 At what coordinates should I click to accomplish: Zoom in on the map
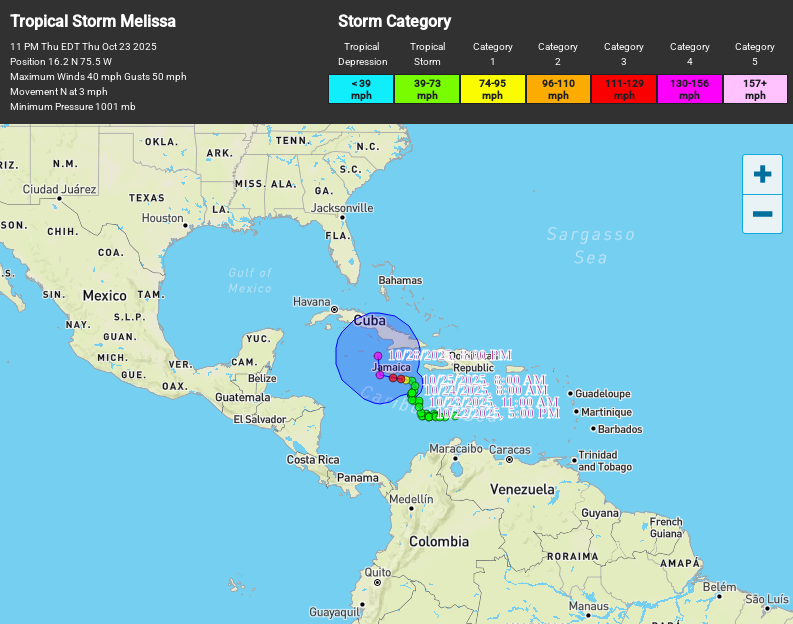pyautogui.click(x=762, y=174)
